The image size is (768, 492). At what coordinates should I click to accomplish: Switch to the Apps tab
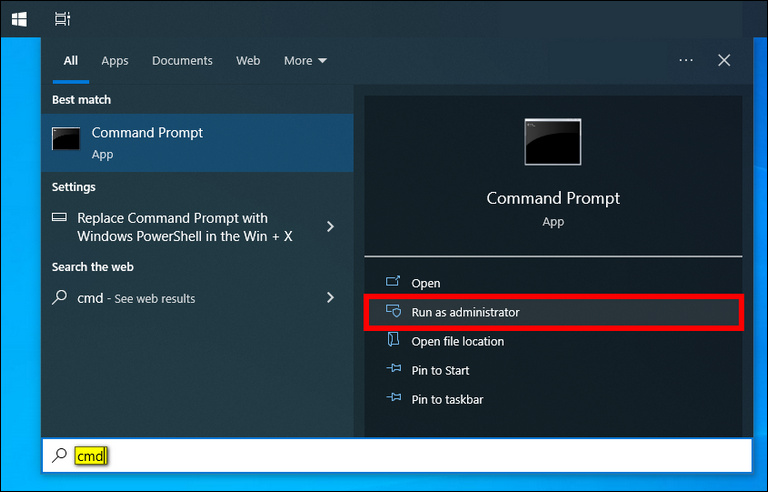click(x=115, y=61)
